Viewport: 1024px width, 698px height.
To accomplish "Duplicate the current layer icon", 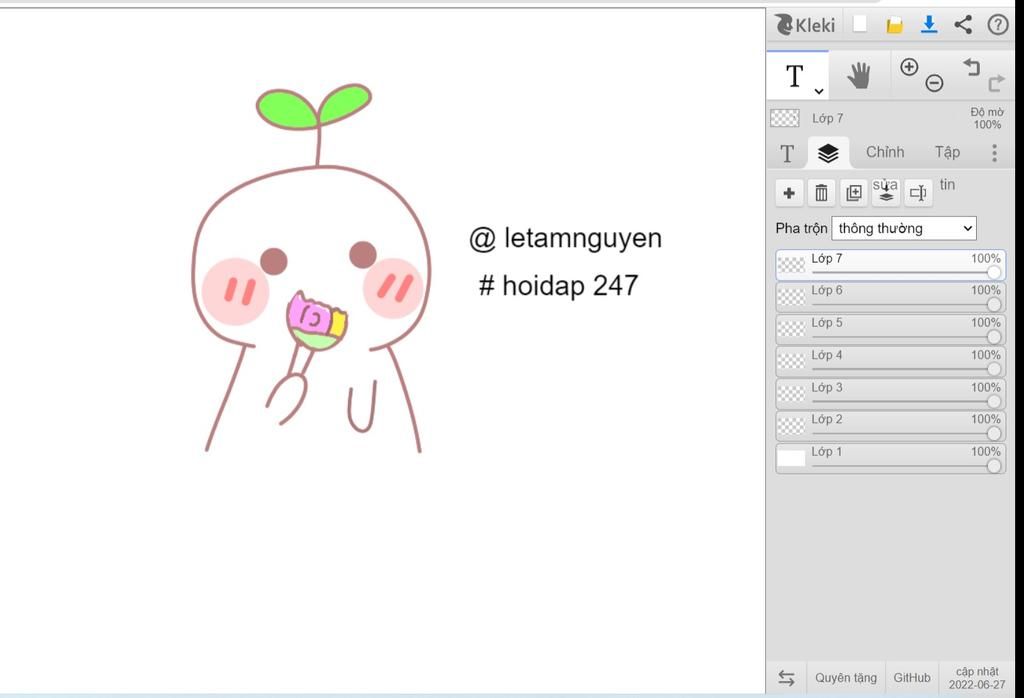I will click(x=853, y=193).
